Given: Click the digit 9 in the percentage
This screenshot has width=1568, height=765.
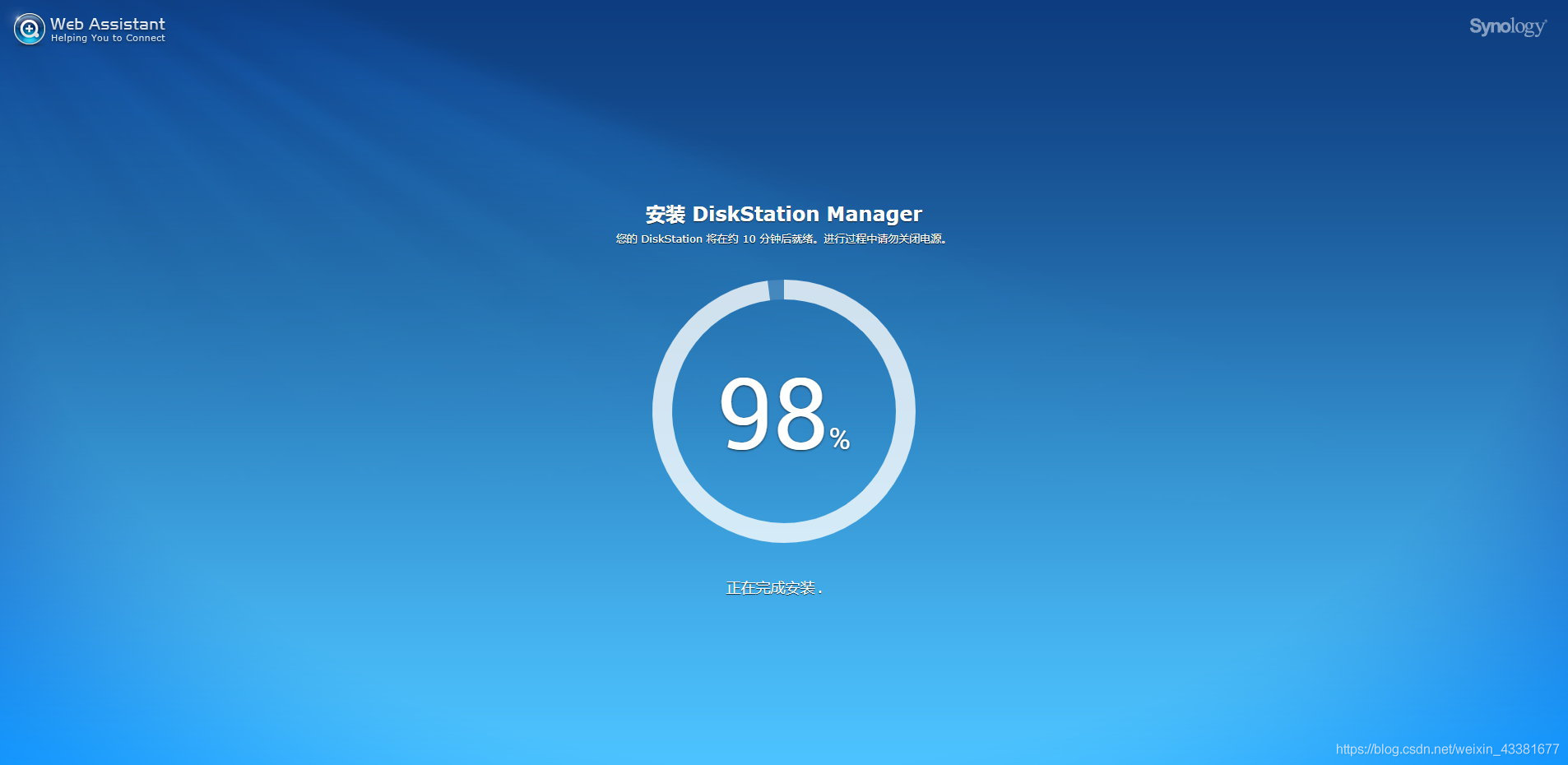Looking at the screenshot, I should pyautogui.click(x=744, y=413).
